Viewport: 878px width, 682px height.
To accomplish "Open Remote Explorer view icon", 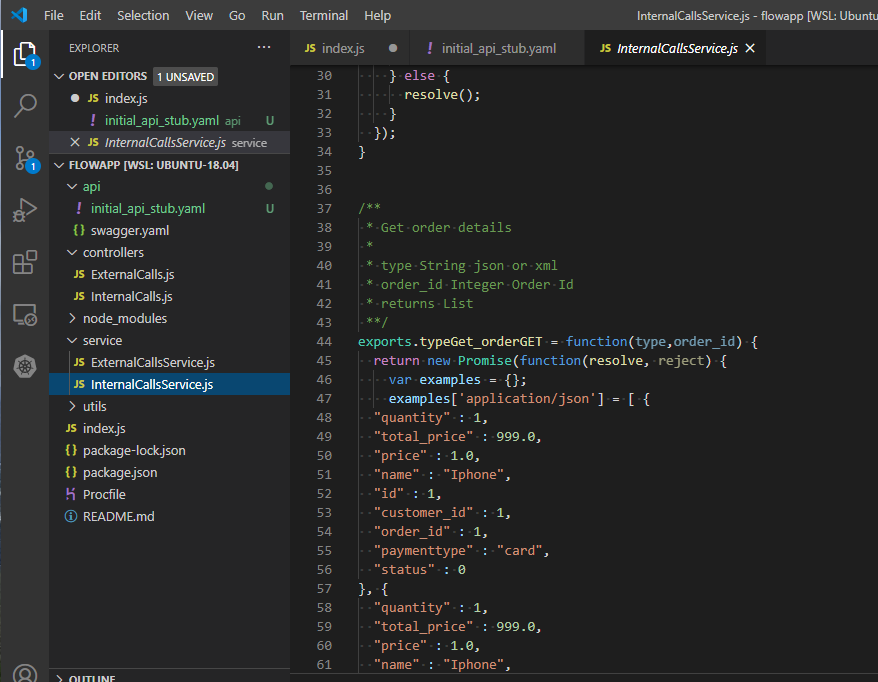I will tap(25, 315).
